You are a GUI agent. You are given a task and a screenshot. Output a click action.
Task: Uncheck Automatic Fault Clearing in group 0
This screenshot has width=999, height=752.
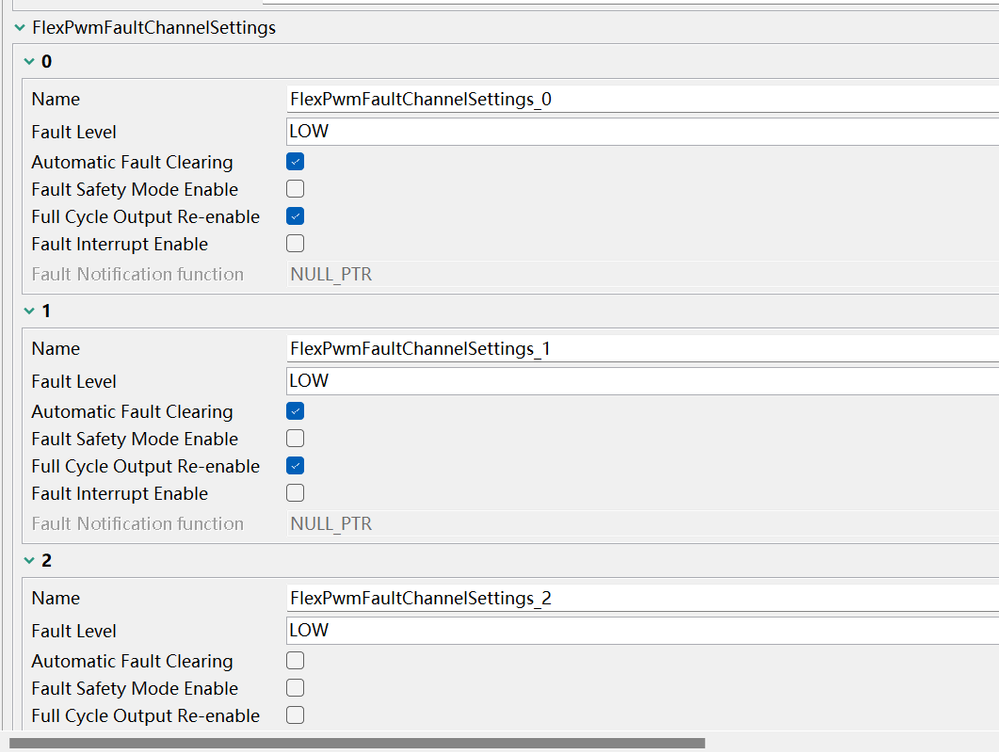click(x=295, y=162)
